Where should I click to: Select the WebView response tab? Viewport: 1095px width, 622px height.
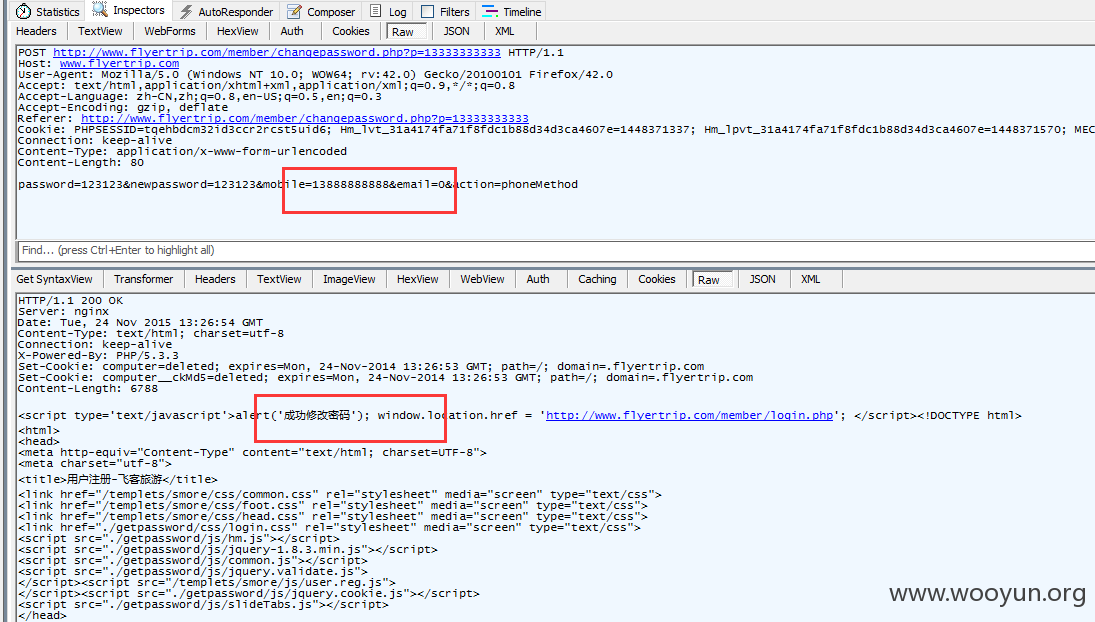click(482, 279)
